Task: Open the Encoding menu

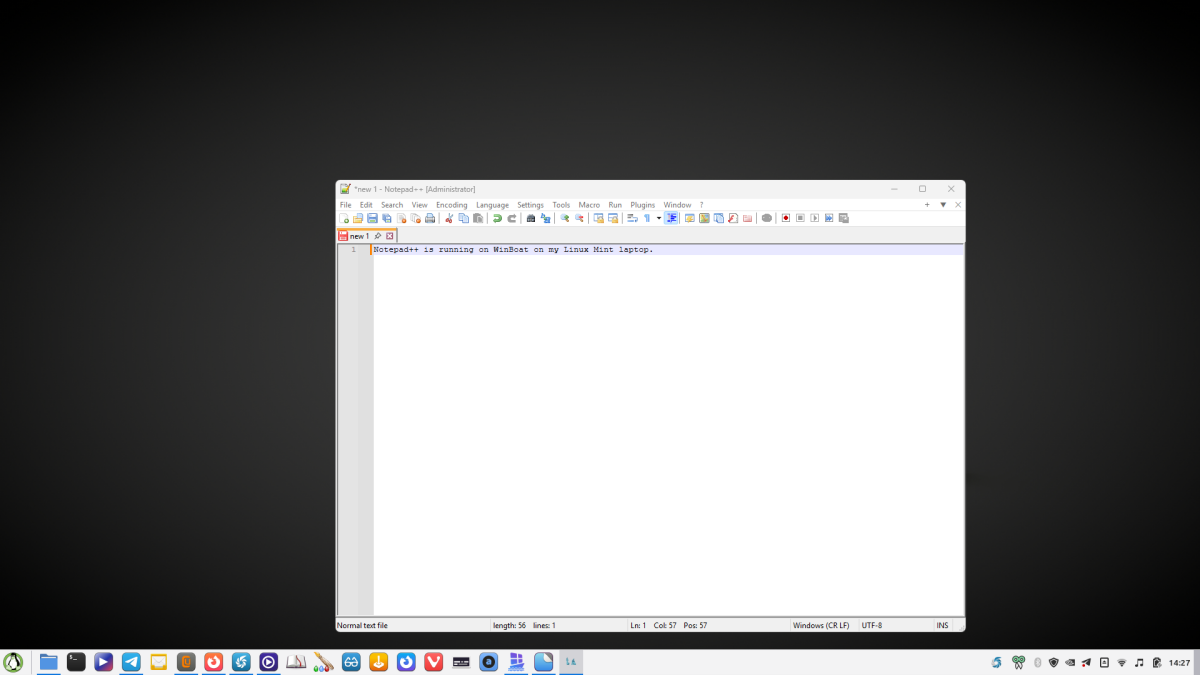Action: [452, 204]
